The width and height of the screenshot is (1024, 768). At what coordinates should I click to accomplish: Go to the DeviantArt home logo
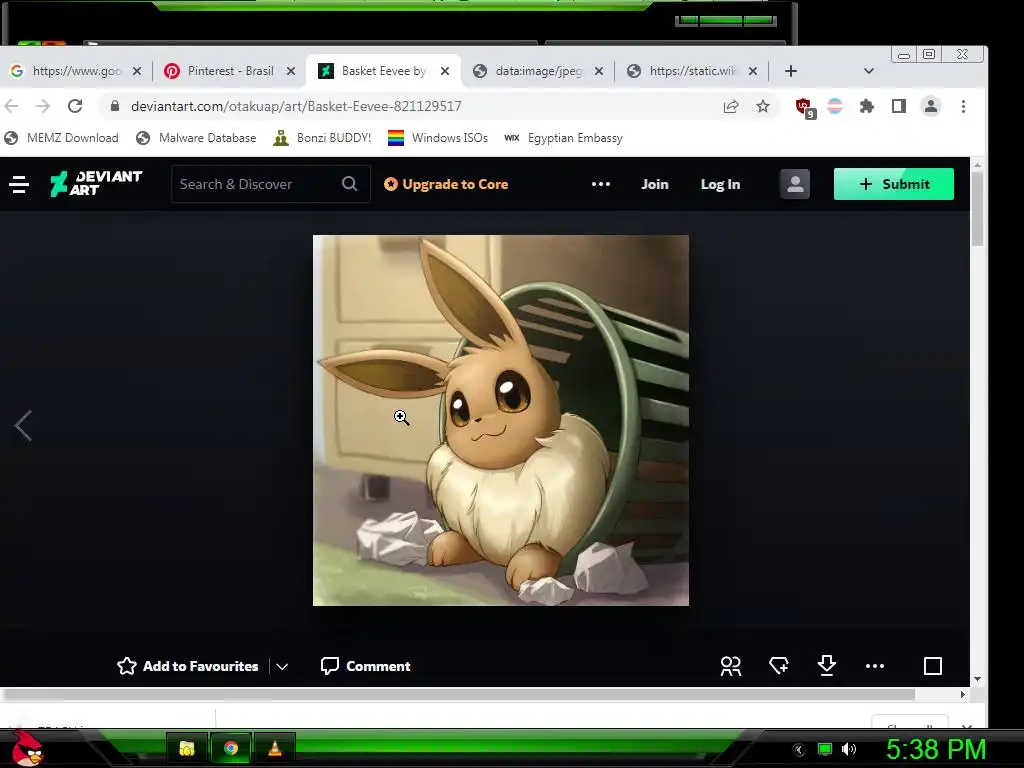coord(96,184)
